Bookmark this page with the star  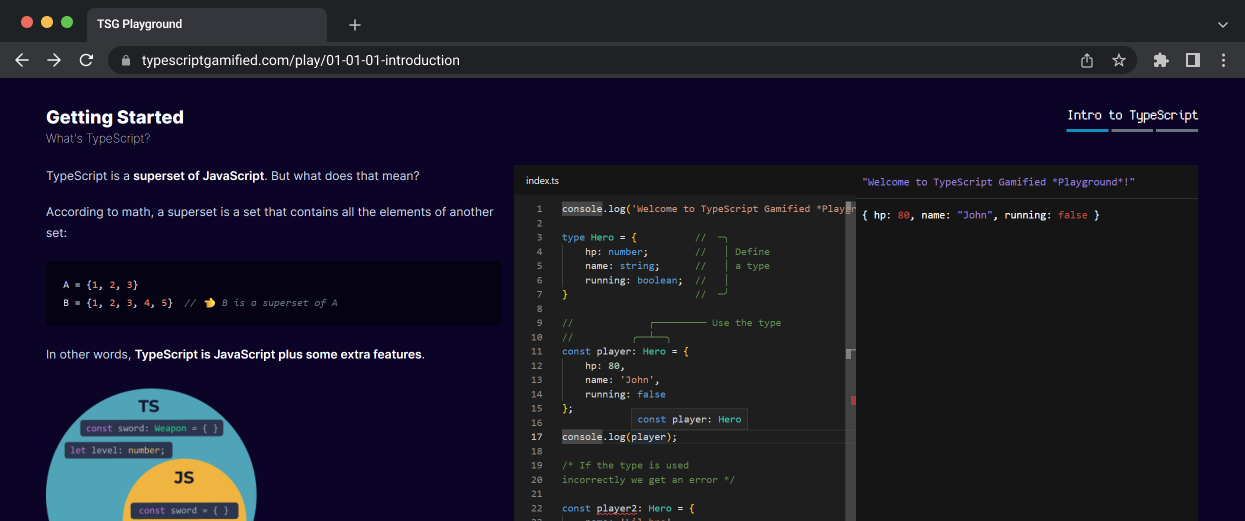tap(1119, 60)
